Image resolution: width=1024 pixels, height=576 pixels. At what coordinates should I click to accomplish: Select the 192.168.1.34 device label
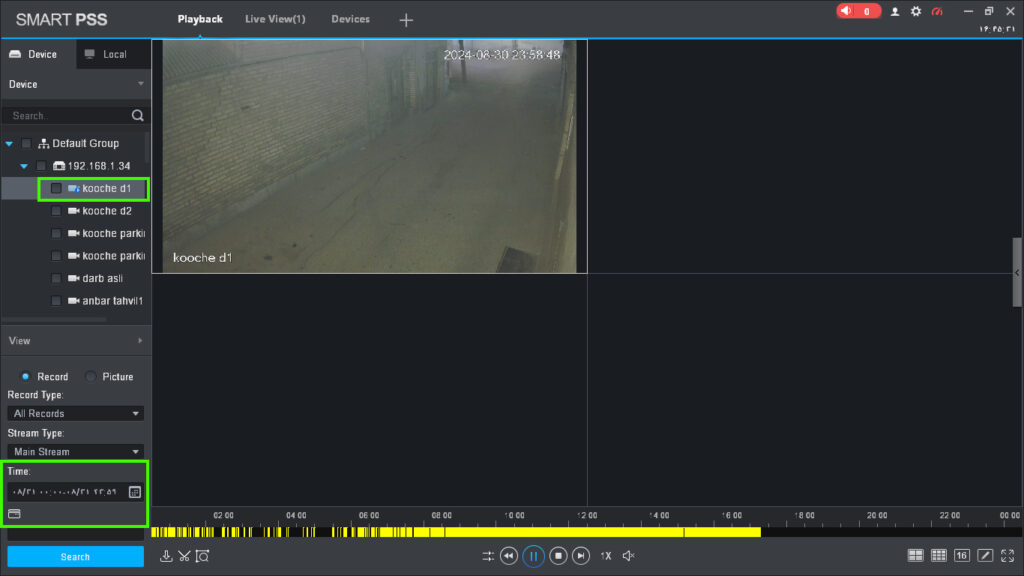[x=99, y=166]
